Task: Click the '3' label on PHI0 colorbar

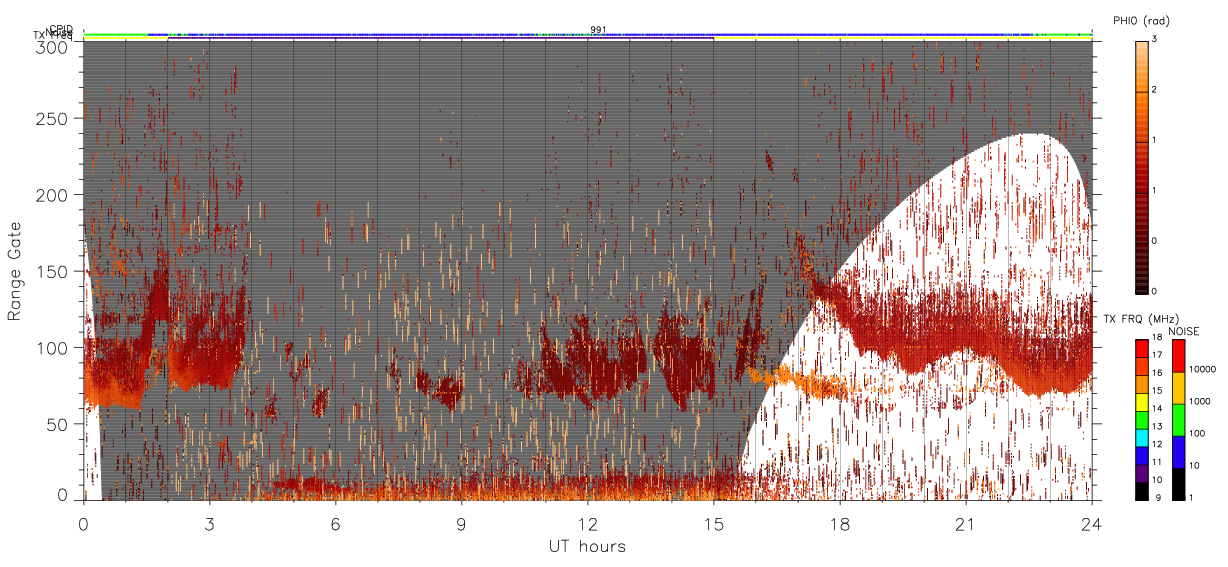Action: tap(1156, 40)
